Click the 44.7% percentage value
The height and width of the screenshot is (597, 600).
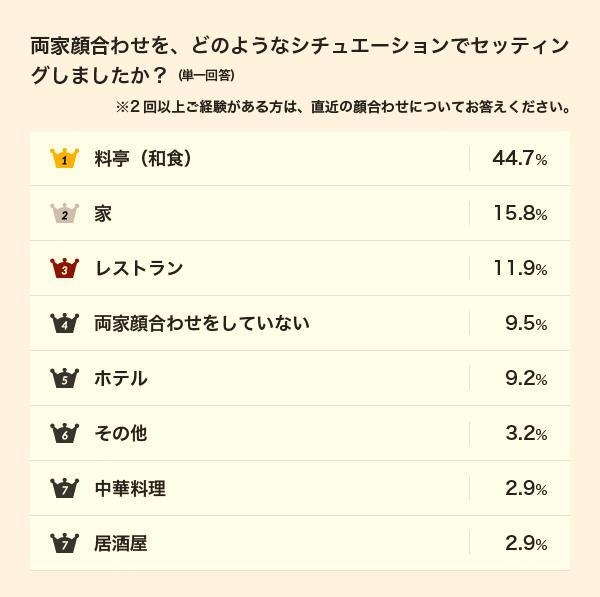519,158
